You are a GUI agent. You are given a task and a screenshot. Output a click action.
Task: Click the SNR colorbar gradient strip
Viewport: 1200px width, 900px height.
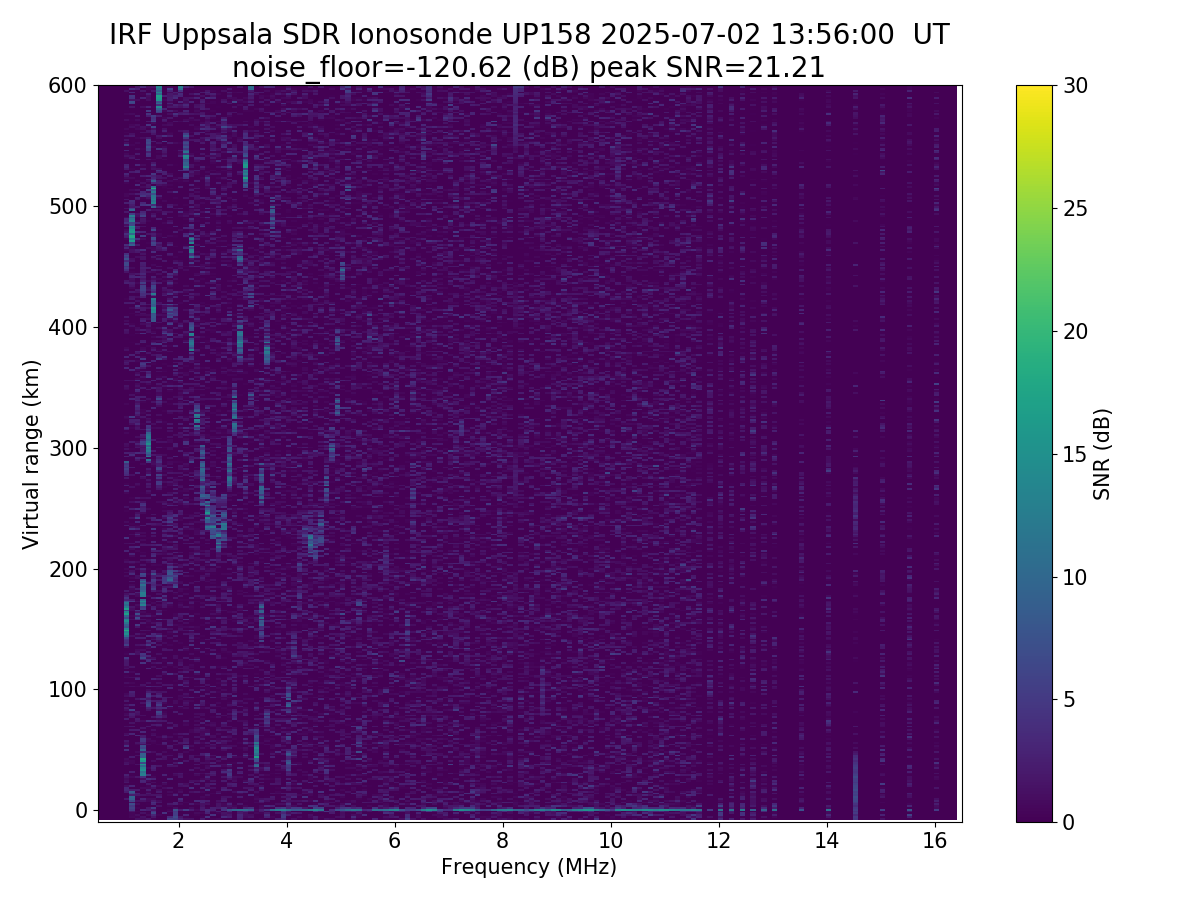pos(1034,454)
